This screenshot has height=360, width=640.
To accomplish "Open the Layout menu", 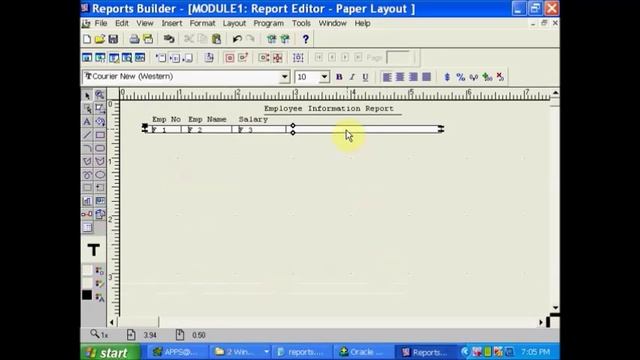I will pos(234,23).
